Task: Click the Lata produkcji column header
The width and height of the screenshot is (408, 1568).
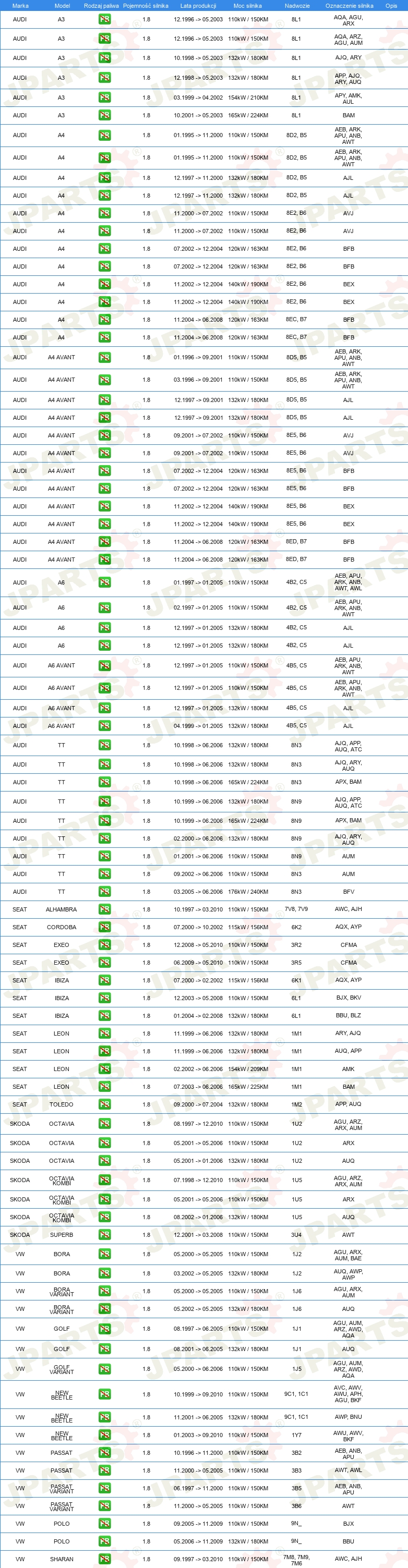Action: pos(198,6)
